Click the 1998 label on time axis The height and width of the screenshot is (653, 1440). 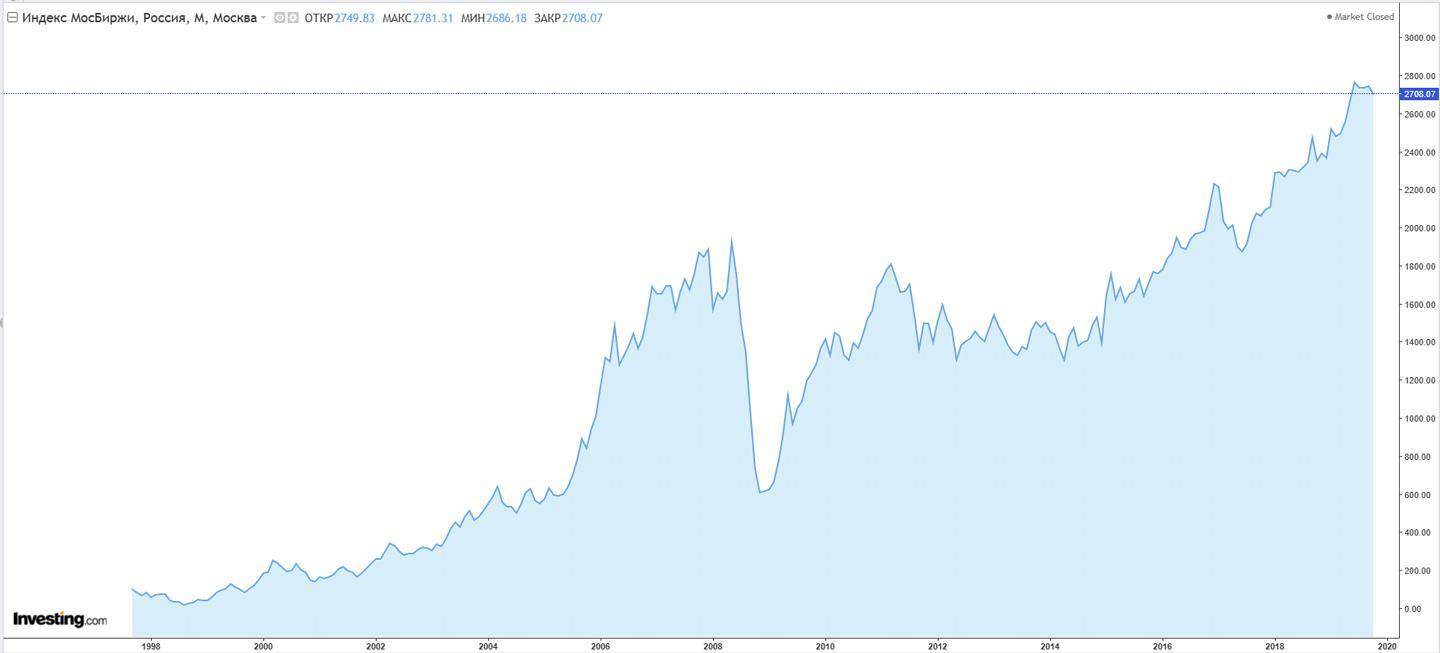point(151,646)
